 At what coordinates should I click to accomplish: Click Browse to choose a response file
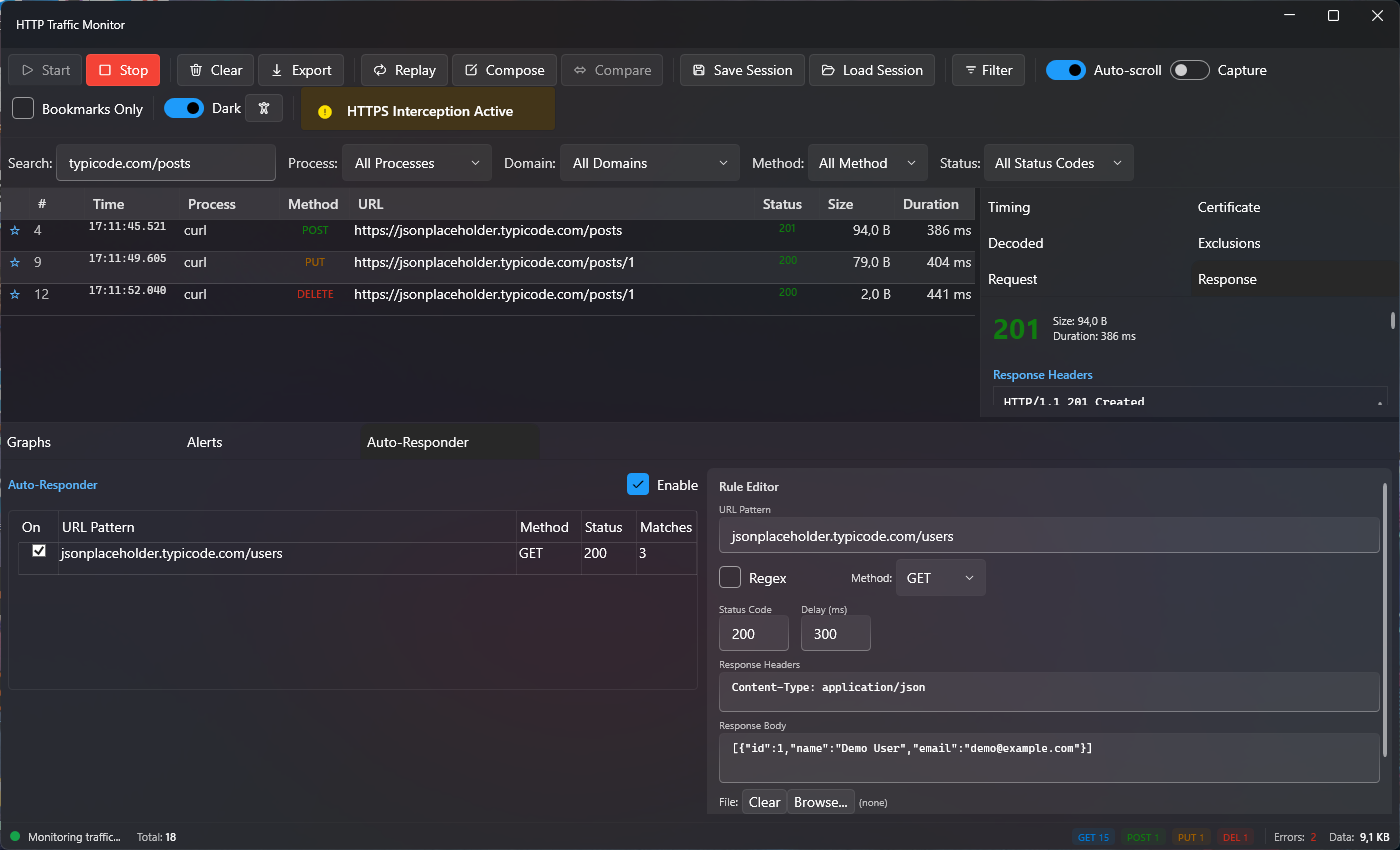point(821,802)
